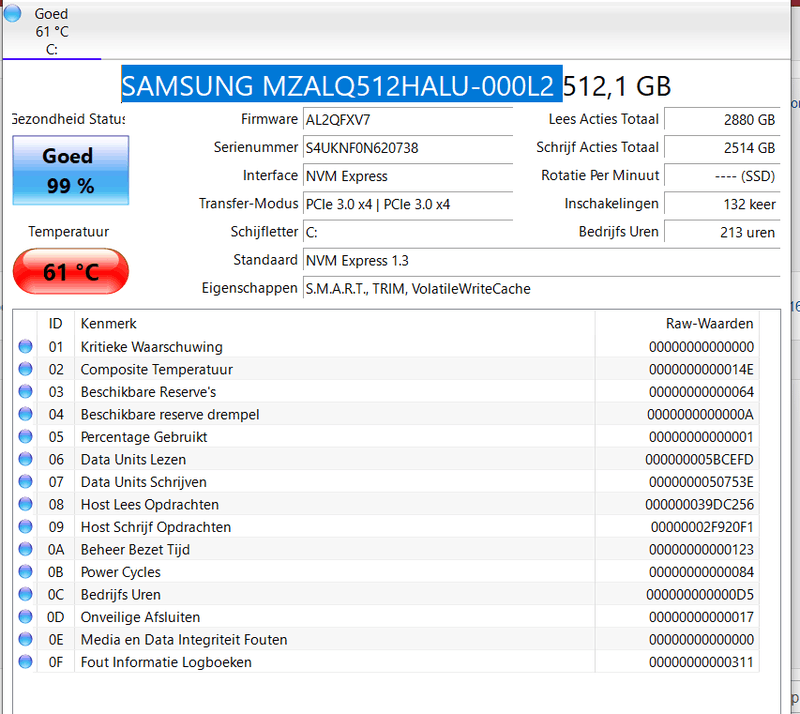Click the Firmware field AL2QFXV7

pyautogui.click(x=408, y=120)
